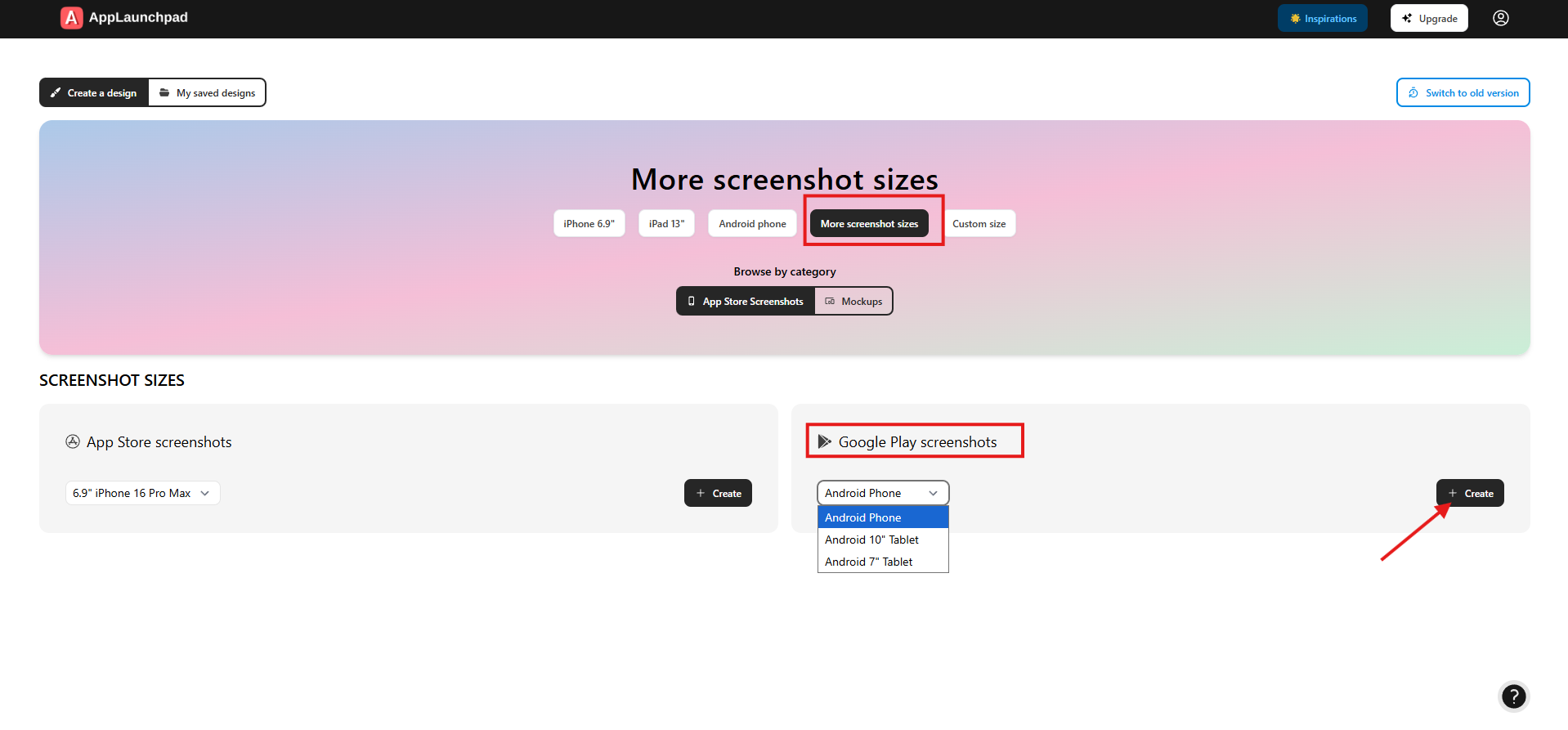The image size is (1568, 730).
Task: Switch to old version
Action: coord(1463,93)
